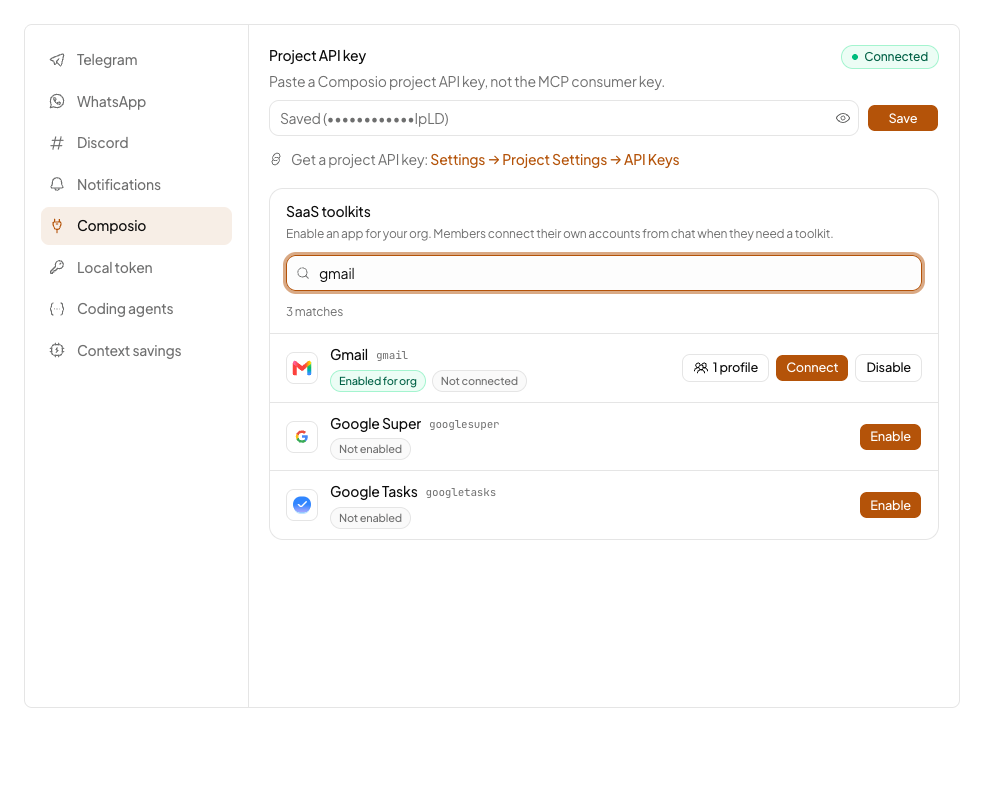Click the link icon before API key hint
The image size is (984, 804).
click(x=275, y=159)
